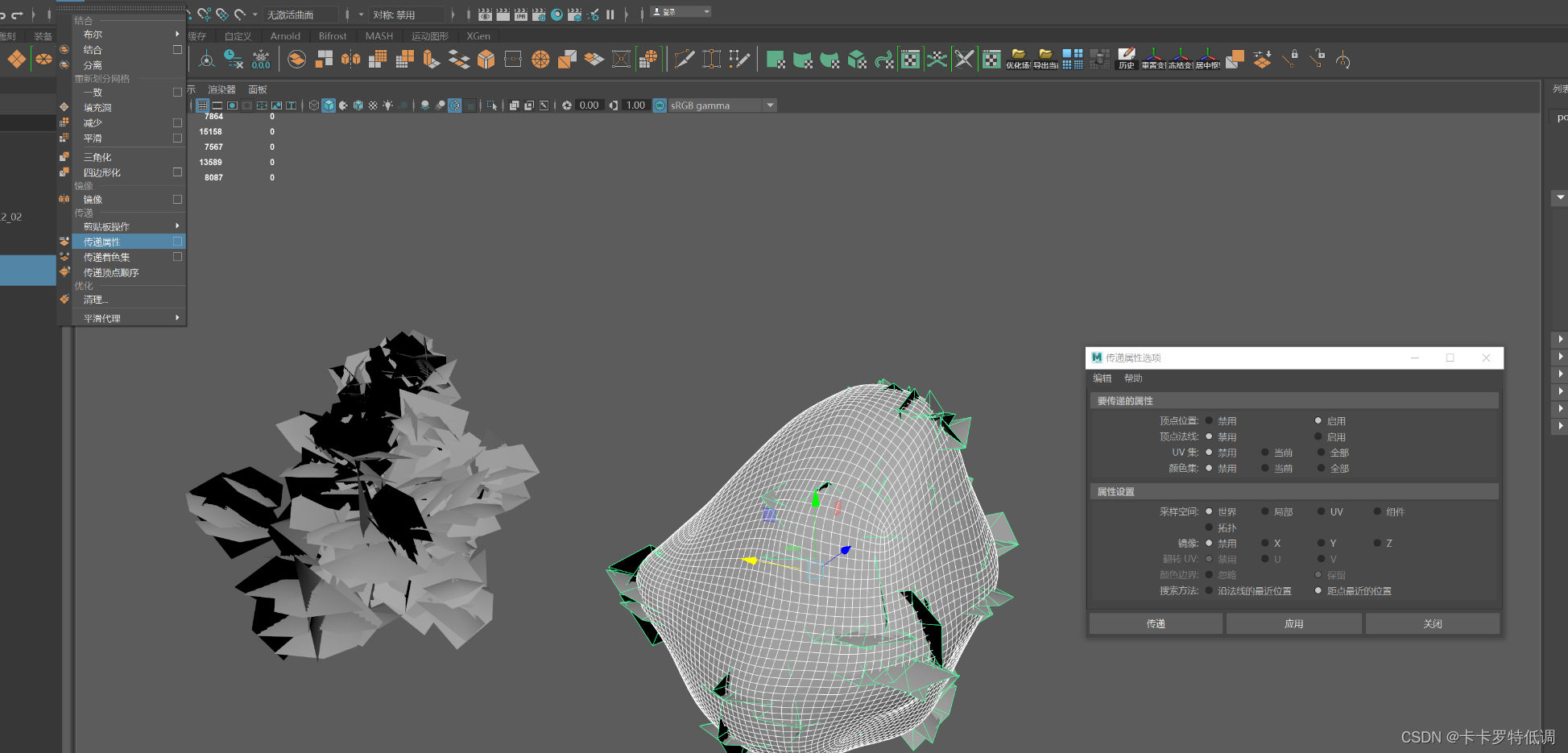This screenshot has width=1568, height=753.
Task: Choose 三角化 from the mesh menu
Action: (97, 157)
